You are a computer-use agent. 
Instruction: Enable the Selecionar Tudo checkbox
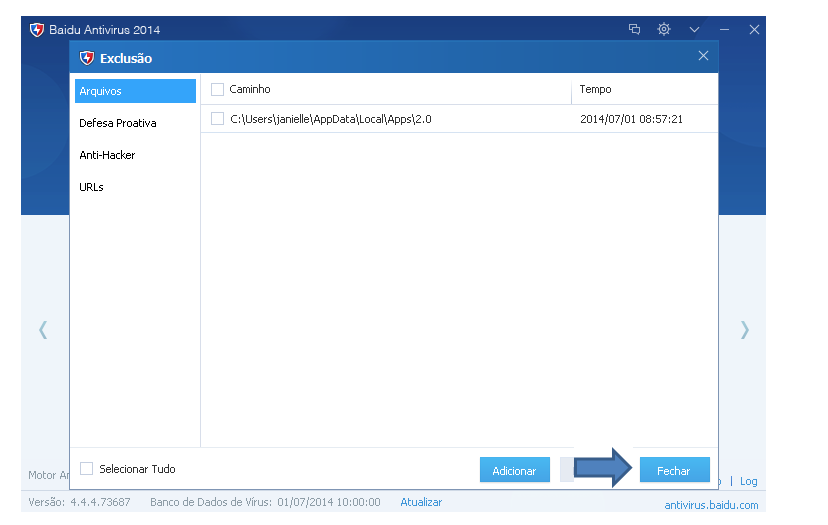[x=86, y=468]
